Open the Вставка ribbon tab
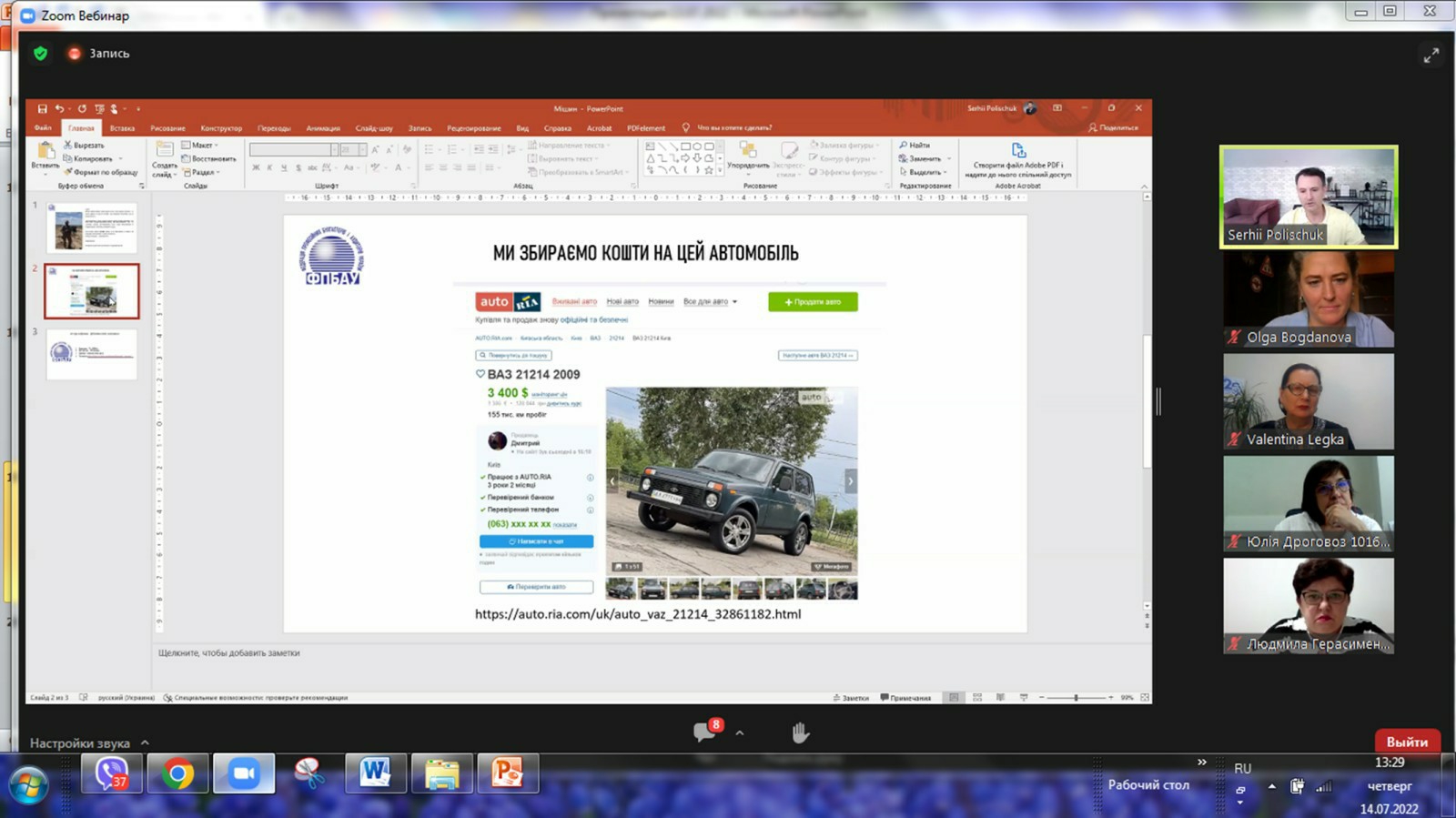1456x818 pixels. [x=122, y=128]
